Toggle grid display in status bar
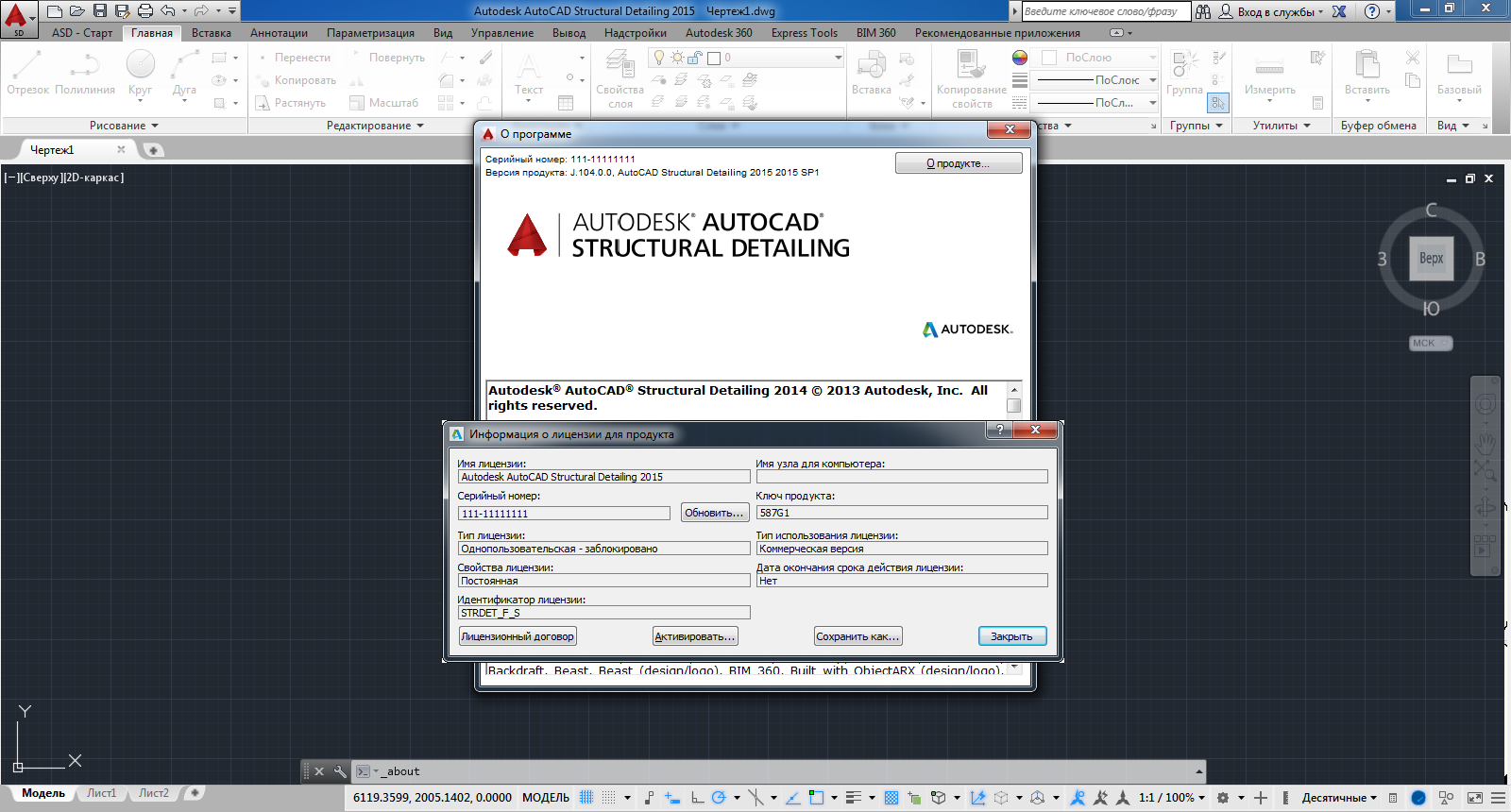Image resolution: width=1511 pixels, height=812 pixels. 586,798
